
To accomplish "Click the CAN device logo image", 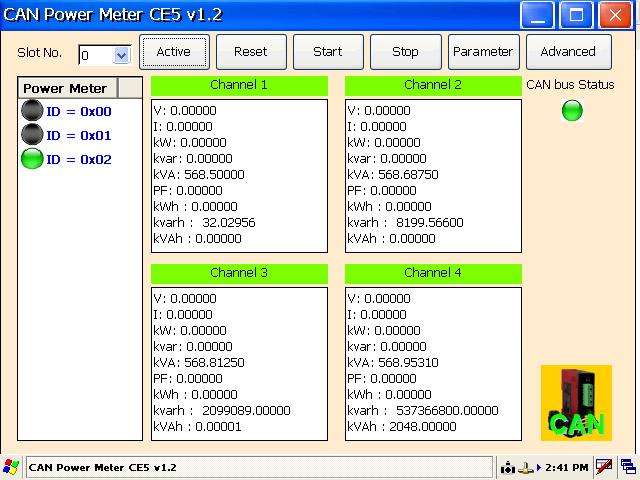I will 575,402.
